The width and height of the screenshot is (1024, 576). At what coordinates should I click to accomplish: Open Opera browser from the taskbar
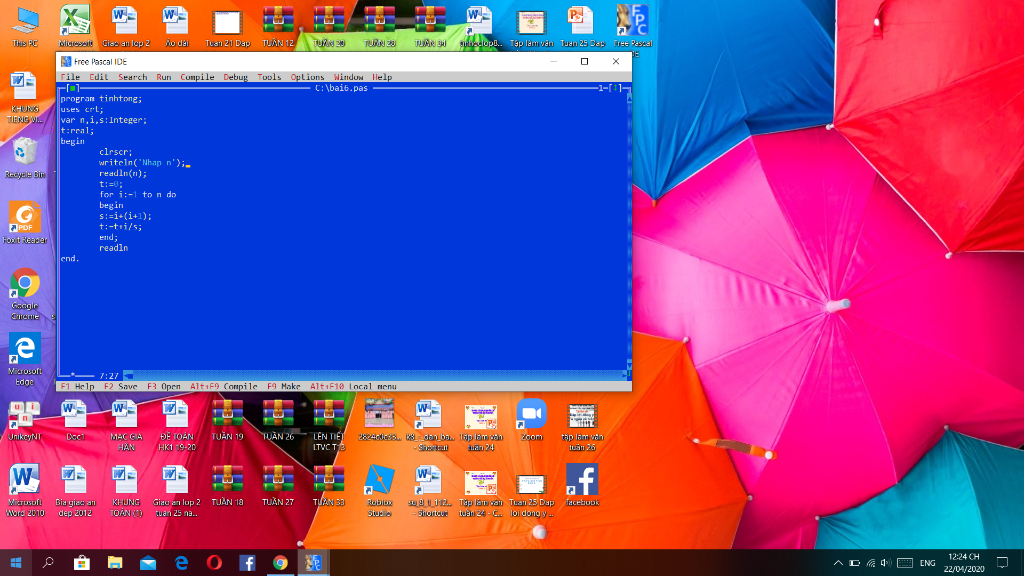click(214, 562)
